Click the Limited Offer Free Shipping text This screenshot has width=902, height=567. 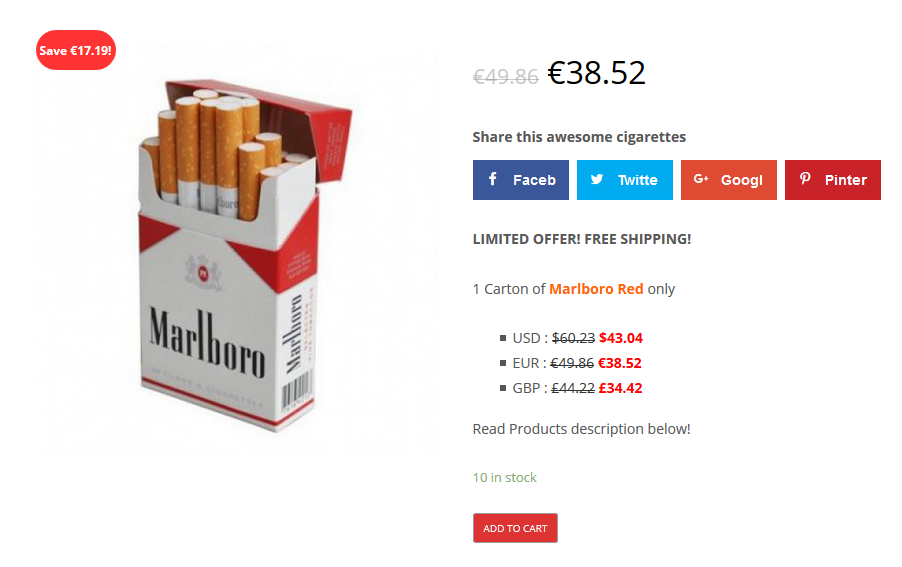tap(582, 239)
